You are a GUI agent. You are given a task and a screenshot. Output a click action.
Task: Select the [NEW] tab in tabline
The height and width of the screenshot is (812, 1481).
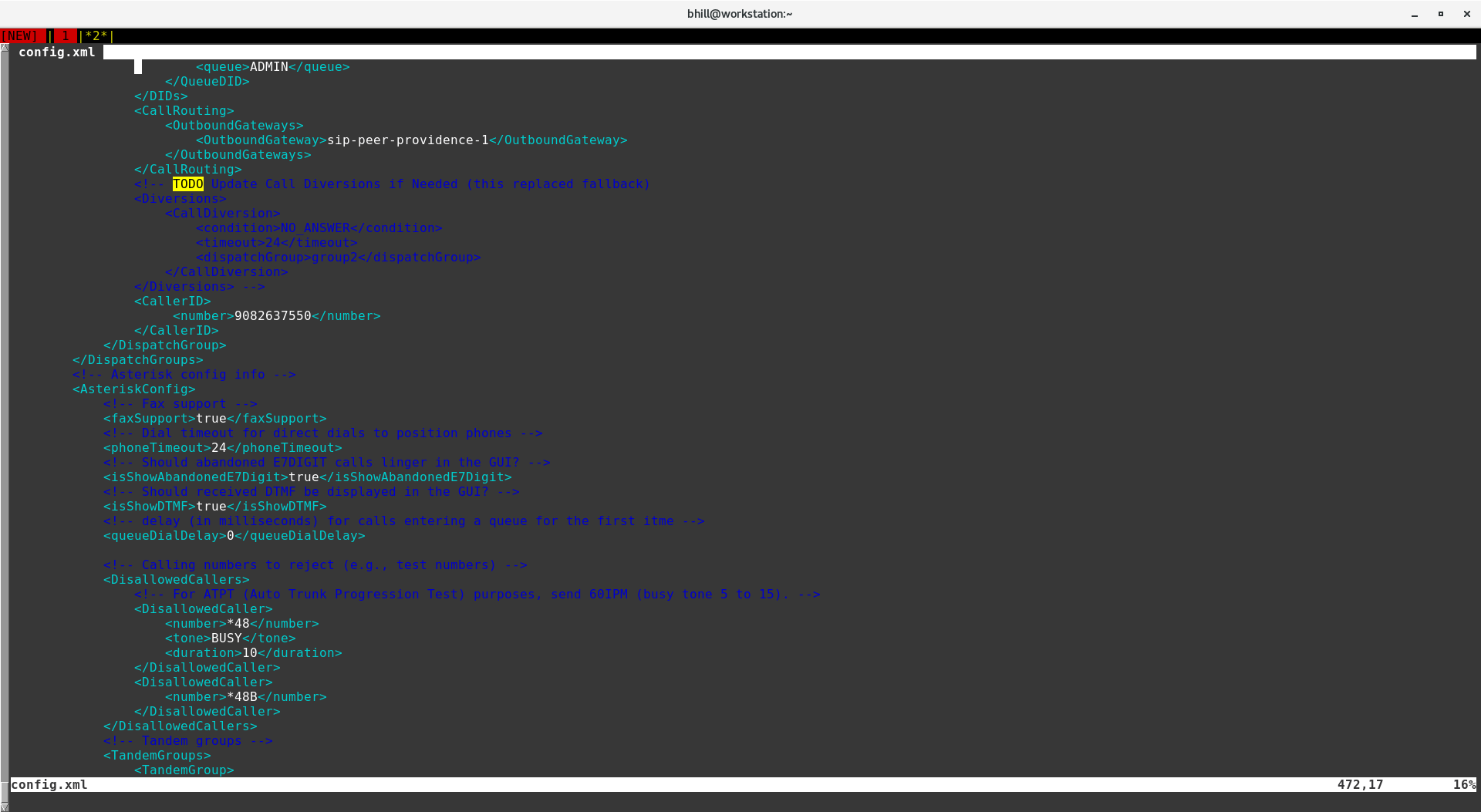point(19,35)
